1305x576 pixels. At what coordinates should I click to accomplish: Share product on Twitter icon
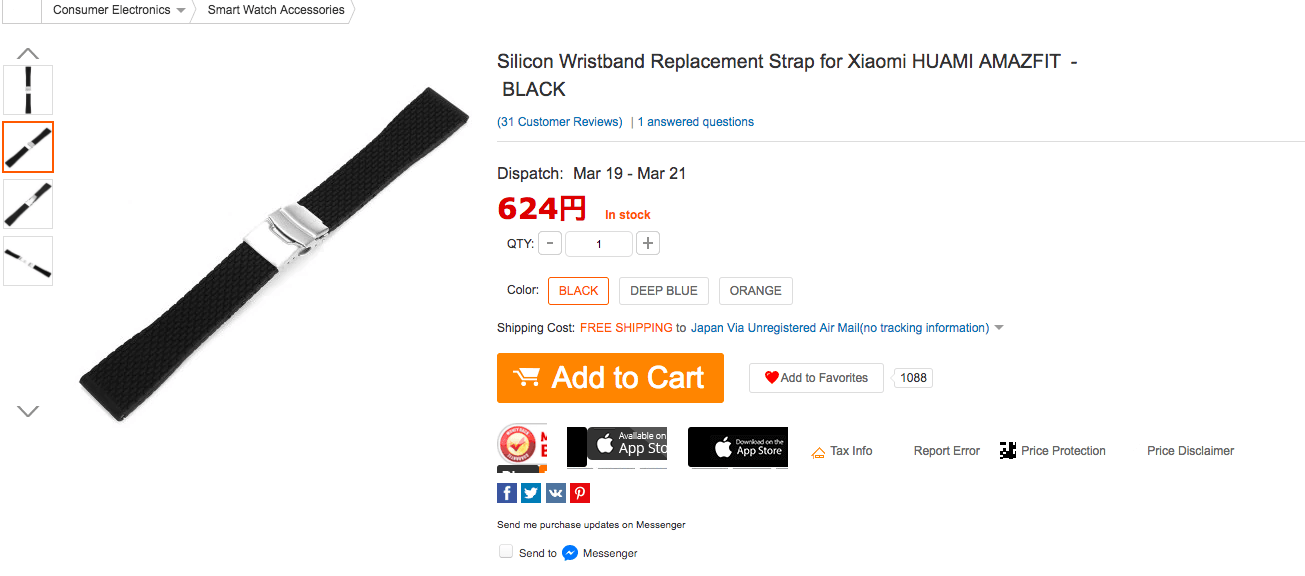pyautogui.click(x=531, y=492)
